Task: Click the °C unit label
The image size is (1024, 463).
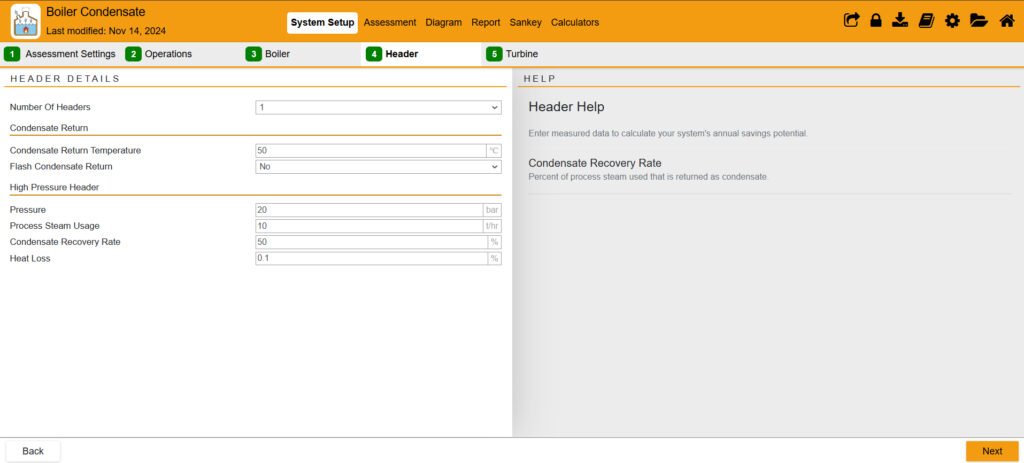Action: click(x=494, y=151)
